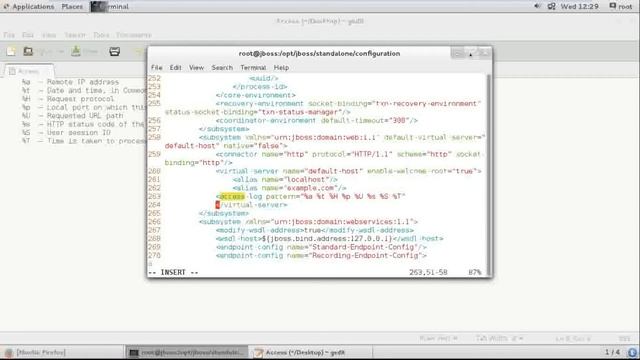The width and height of the screenshot is (640, 360).
Task: Click the Print icon in gedit toolbar
Action: tap(115, 51)
